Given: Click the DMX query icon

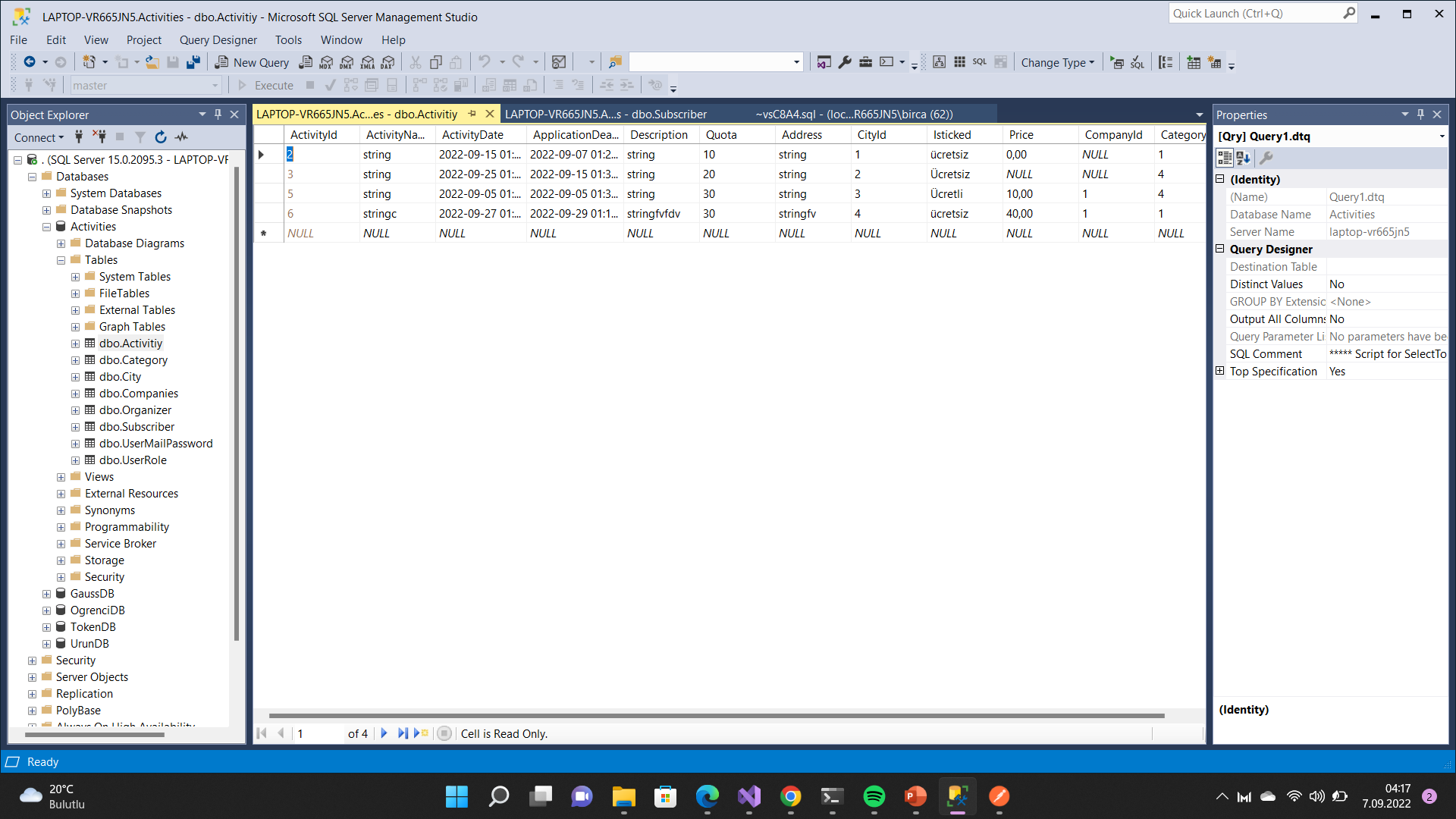Looking at the screenshot, I should click(x=347, y=62).
